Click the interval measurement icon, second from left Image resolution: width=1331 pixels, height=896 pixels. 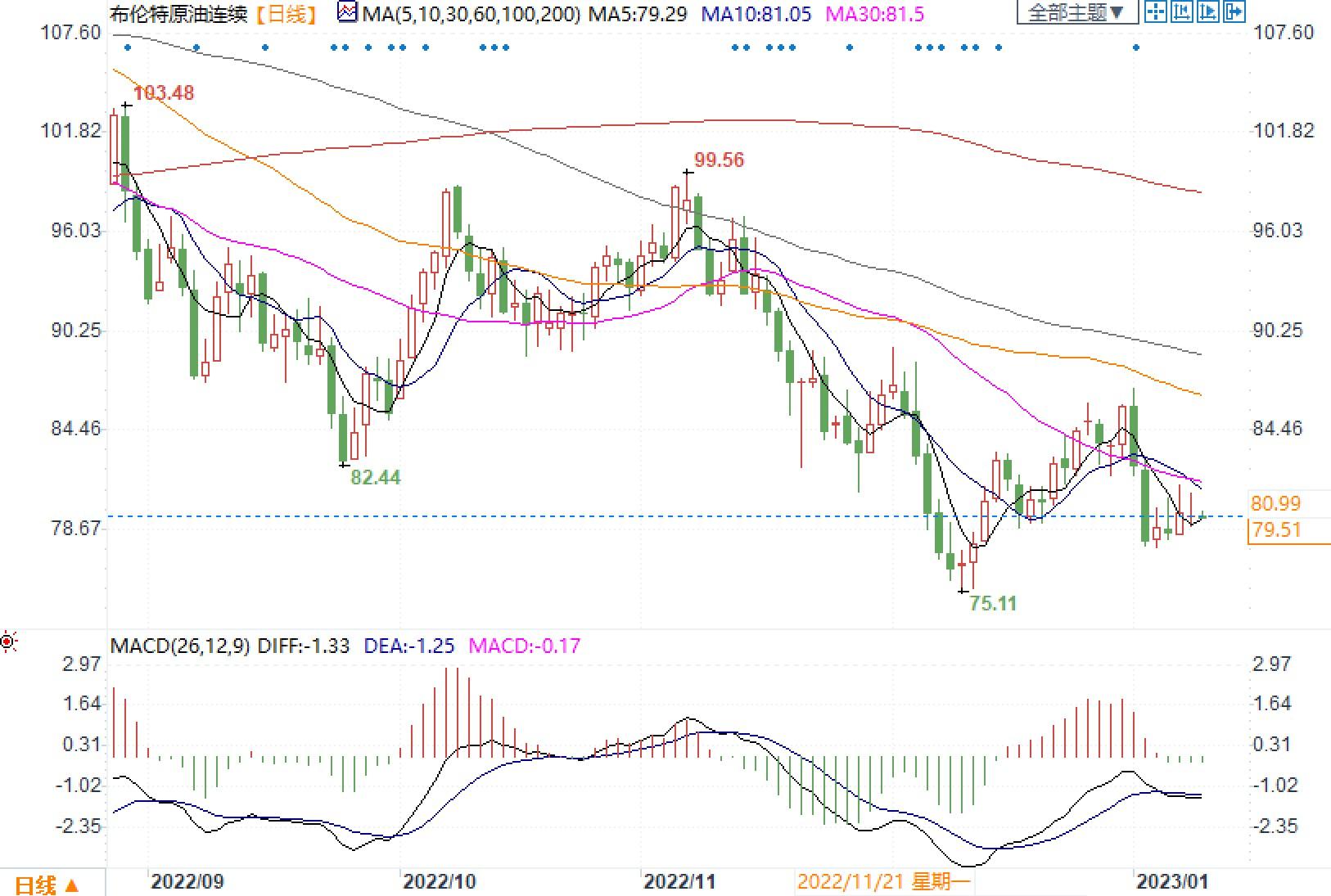click(1181, 11)
